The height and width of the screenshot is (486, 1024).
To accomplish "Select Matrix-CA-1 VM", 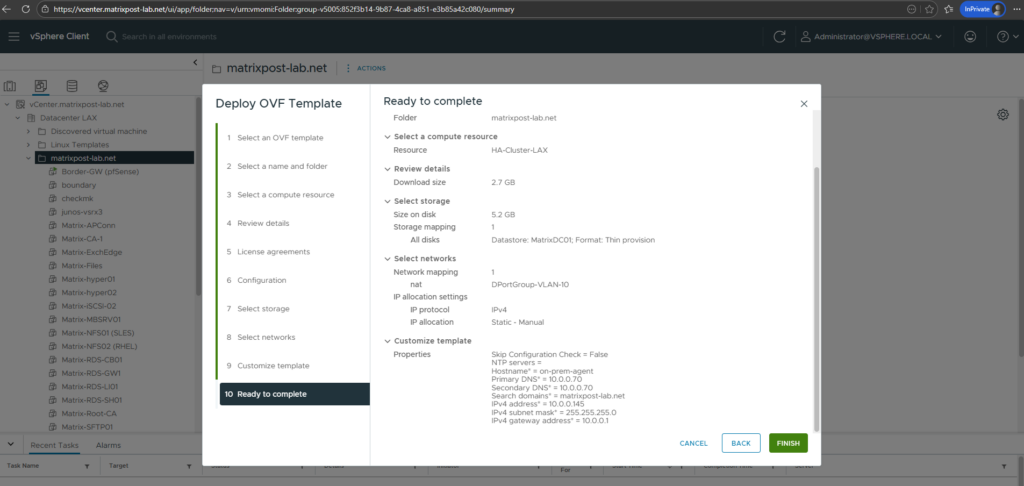I will click(x=83, y=238).
